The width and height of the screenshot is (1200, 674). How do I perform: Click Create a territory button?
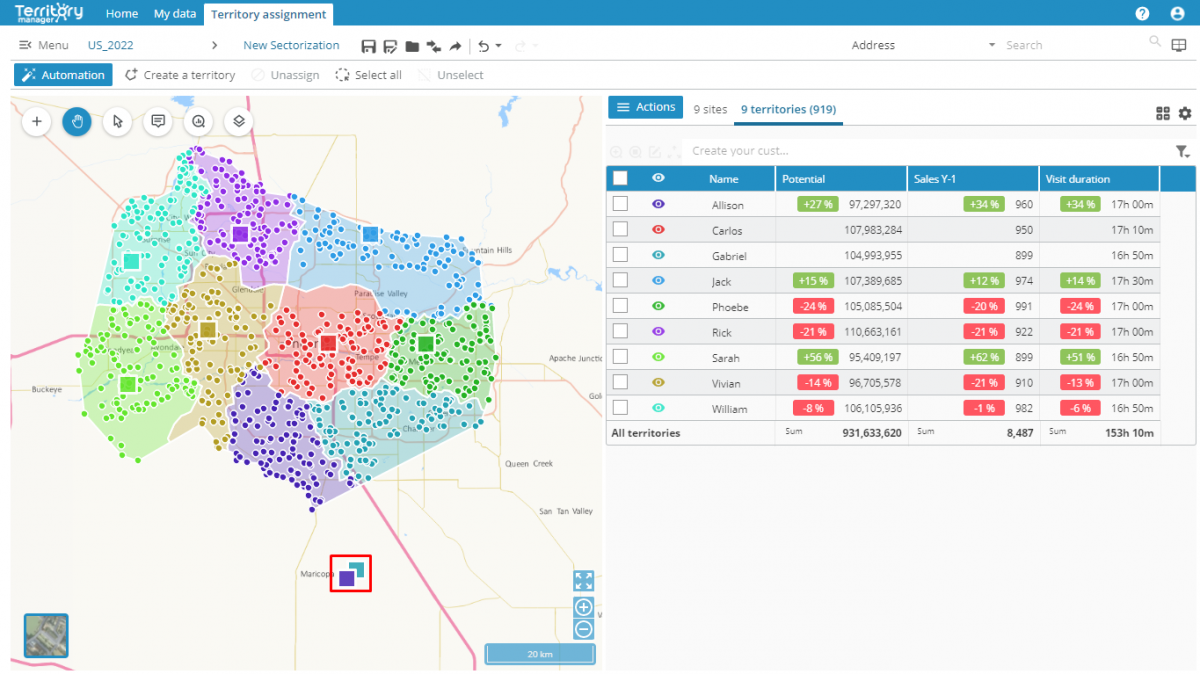click(x=180, y=75)
